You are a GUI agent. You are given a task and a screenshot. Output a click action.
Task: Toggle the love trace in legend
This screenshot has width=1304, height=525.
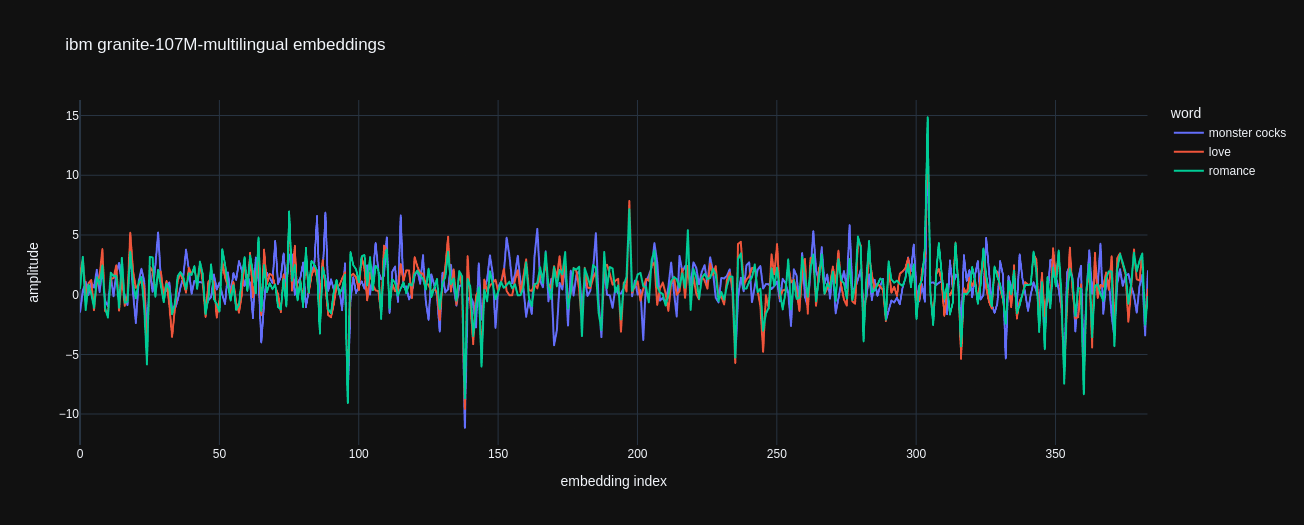coord(1219,152)
